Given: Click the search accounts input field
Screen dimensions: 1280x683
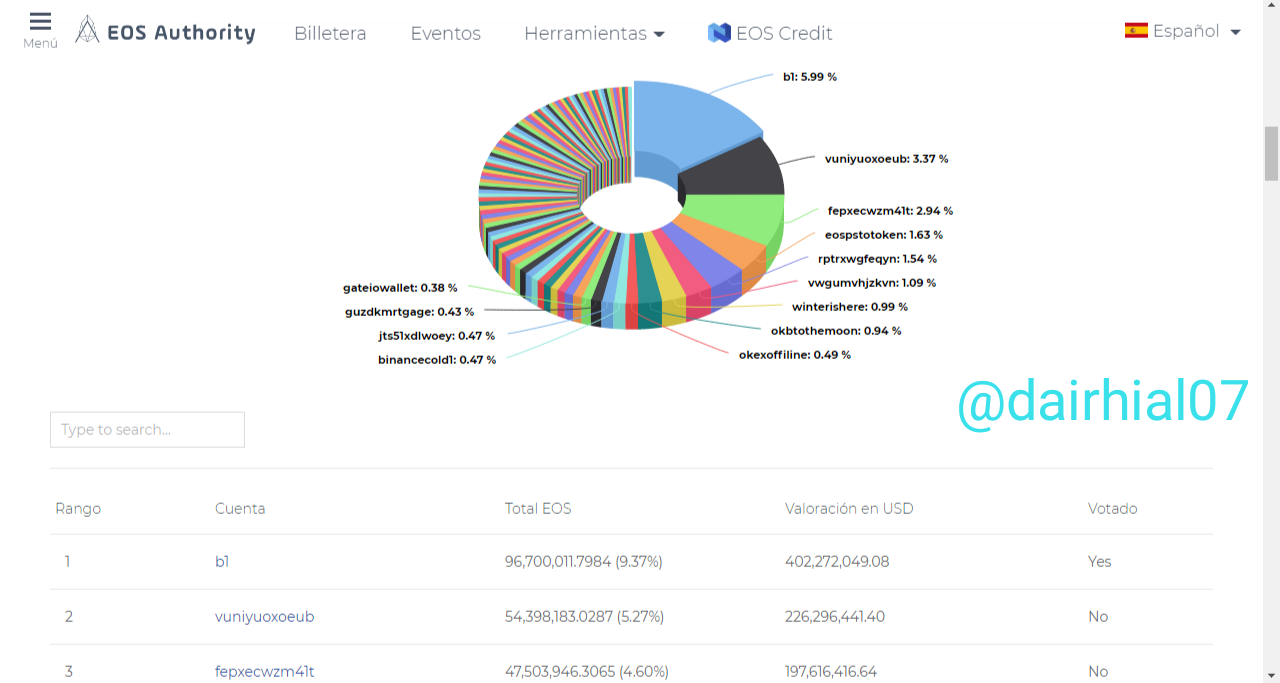Looking at the screenshot, I should click(147, 430).
